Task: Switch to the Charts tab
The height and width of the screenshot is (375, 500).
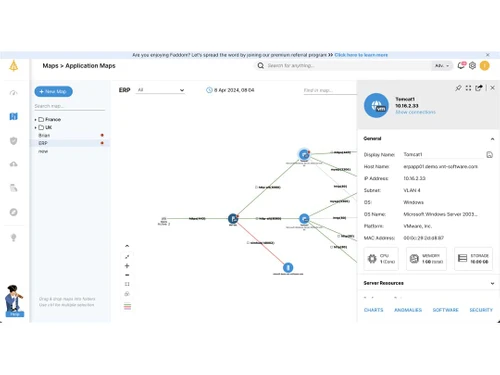Action: click(x=373, y=310)
